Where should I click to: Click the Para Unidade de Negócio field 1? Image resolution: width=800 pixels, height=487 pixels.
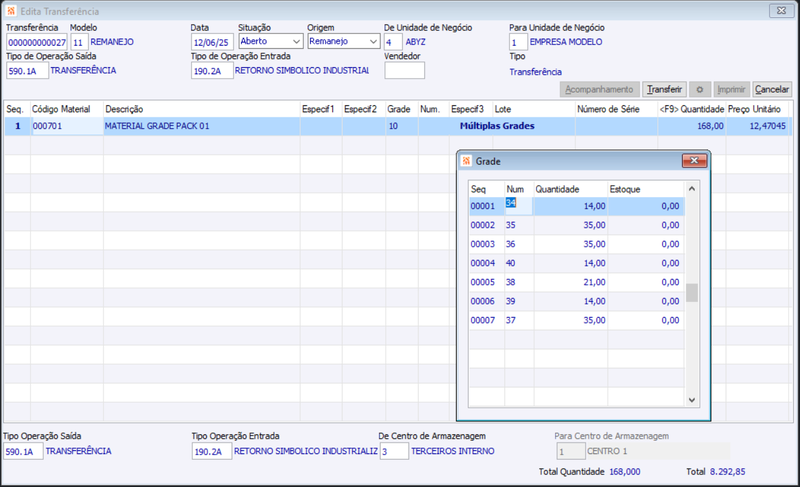(518, 42)
